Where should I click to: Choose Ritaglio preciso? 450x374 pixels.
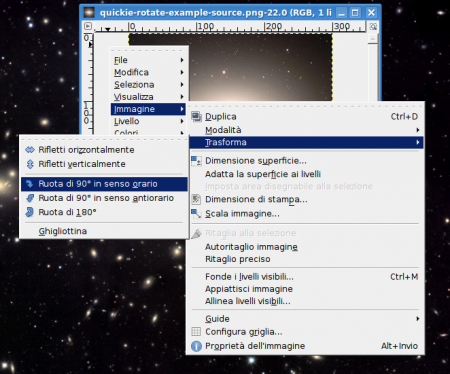click(305, 259)
